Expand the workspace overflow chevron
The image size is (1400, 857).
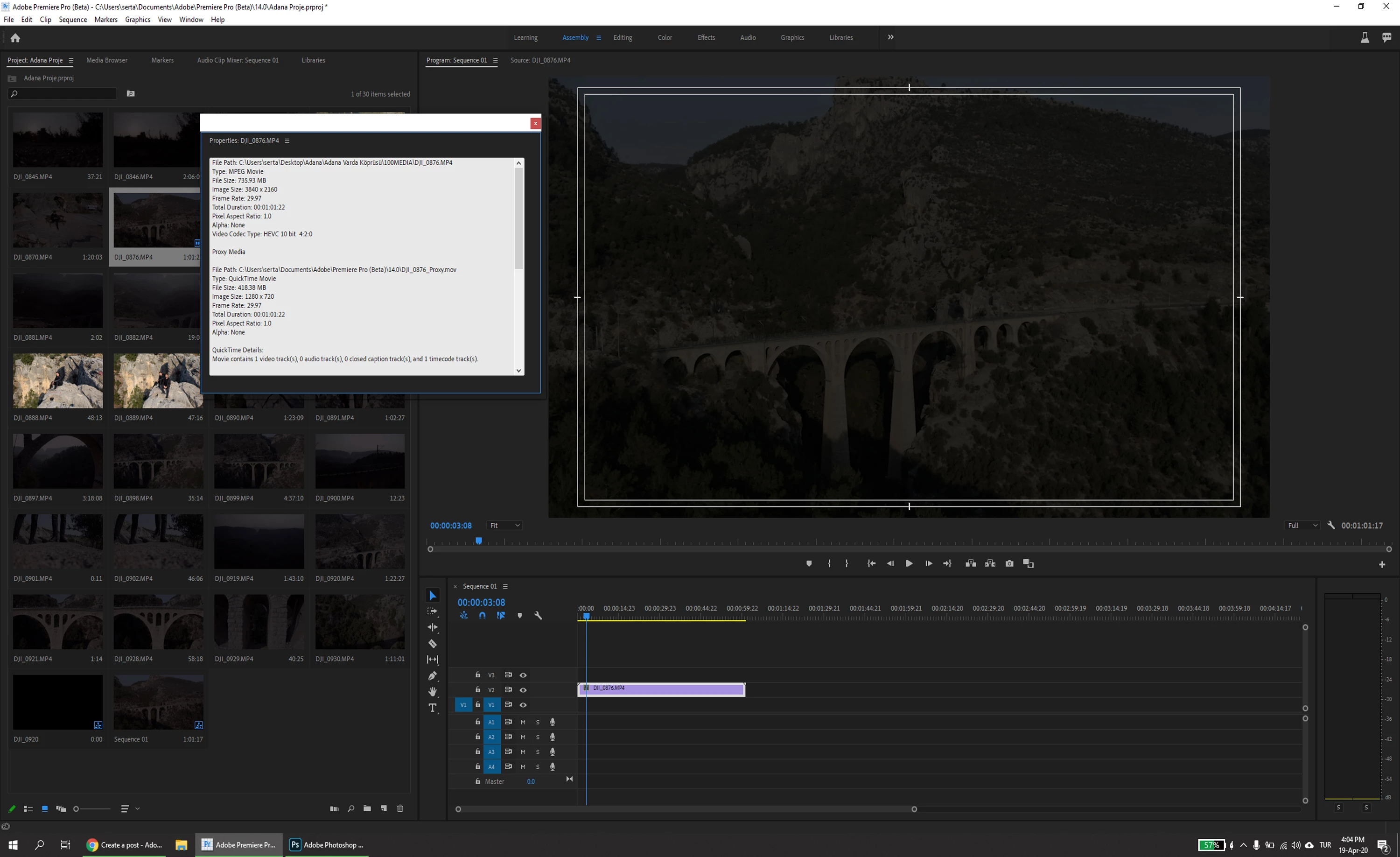coord(890,37)
